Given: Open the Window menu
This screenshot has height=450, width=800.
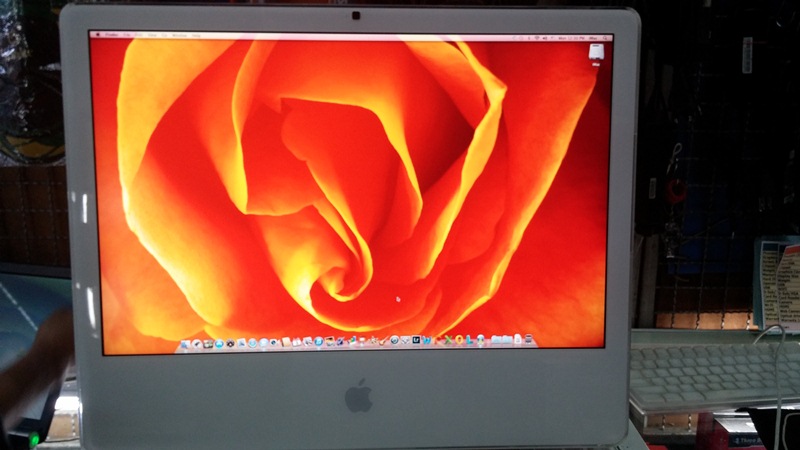Looking at the screenshot, I should coord(179,35).
